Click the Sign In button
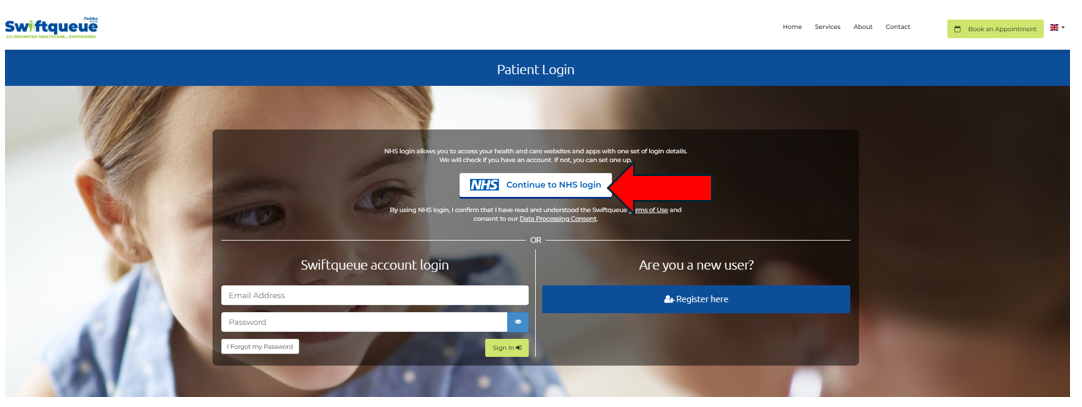 click(506, 348)
